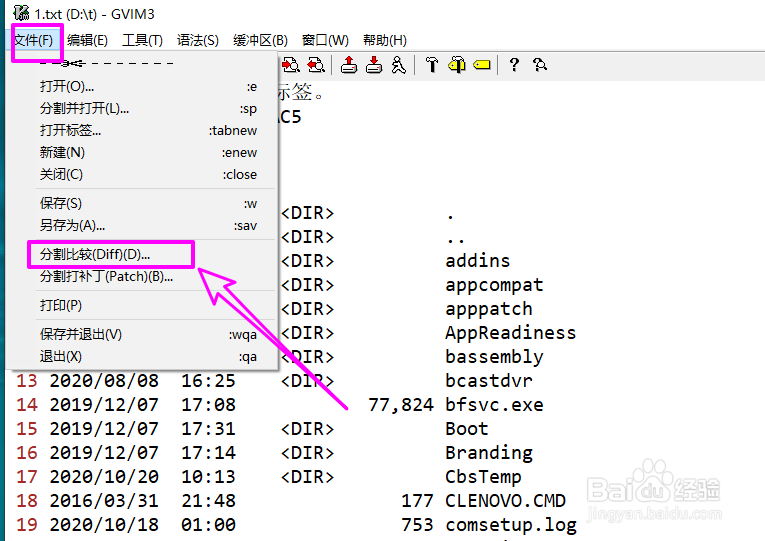Click the text 'comsetup.log' on line 19
The width and height of the screenshot is (765, 541).
point(511,525)
